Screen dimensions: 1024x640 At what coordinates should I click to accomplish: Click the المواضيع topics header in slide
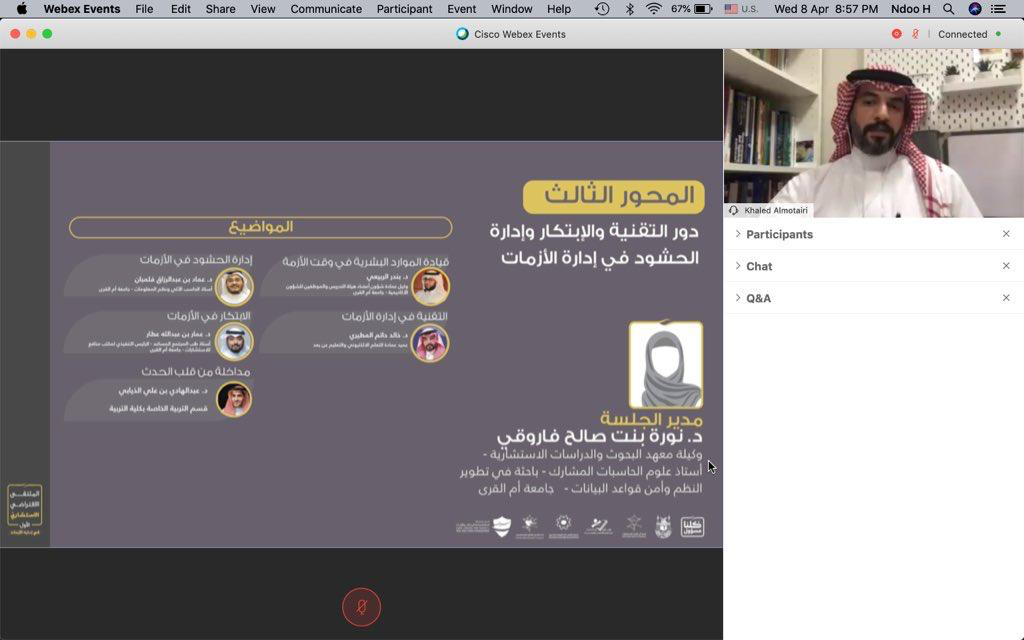click(261, 227)
